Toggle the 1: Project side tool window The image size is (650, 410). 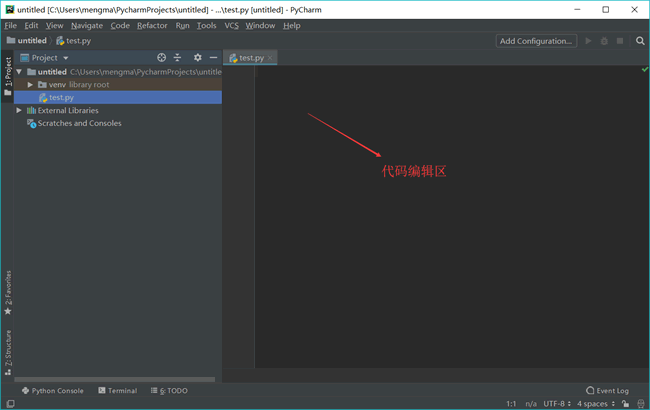point(8,73)
